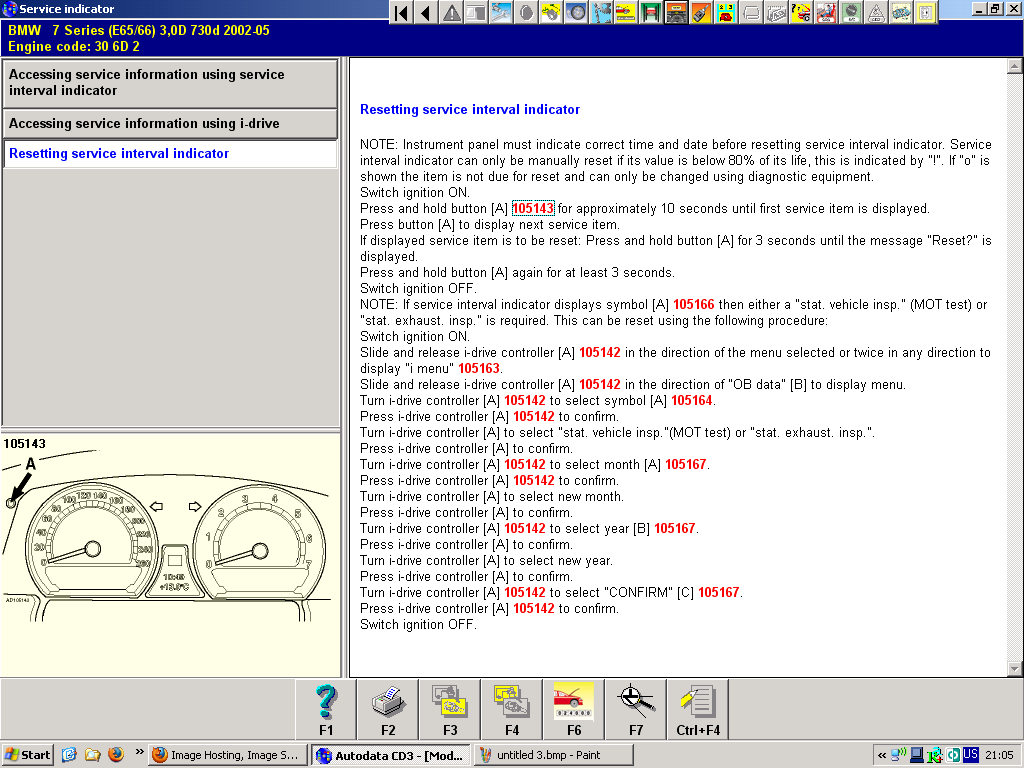1024x768 pixels.
Task: Open the key programming orange icon
Action: click(701, 12)
